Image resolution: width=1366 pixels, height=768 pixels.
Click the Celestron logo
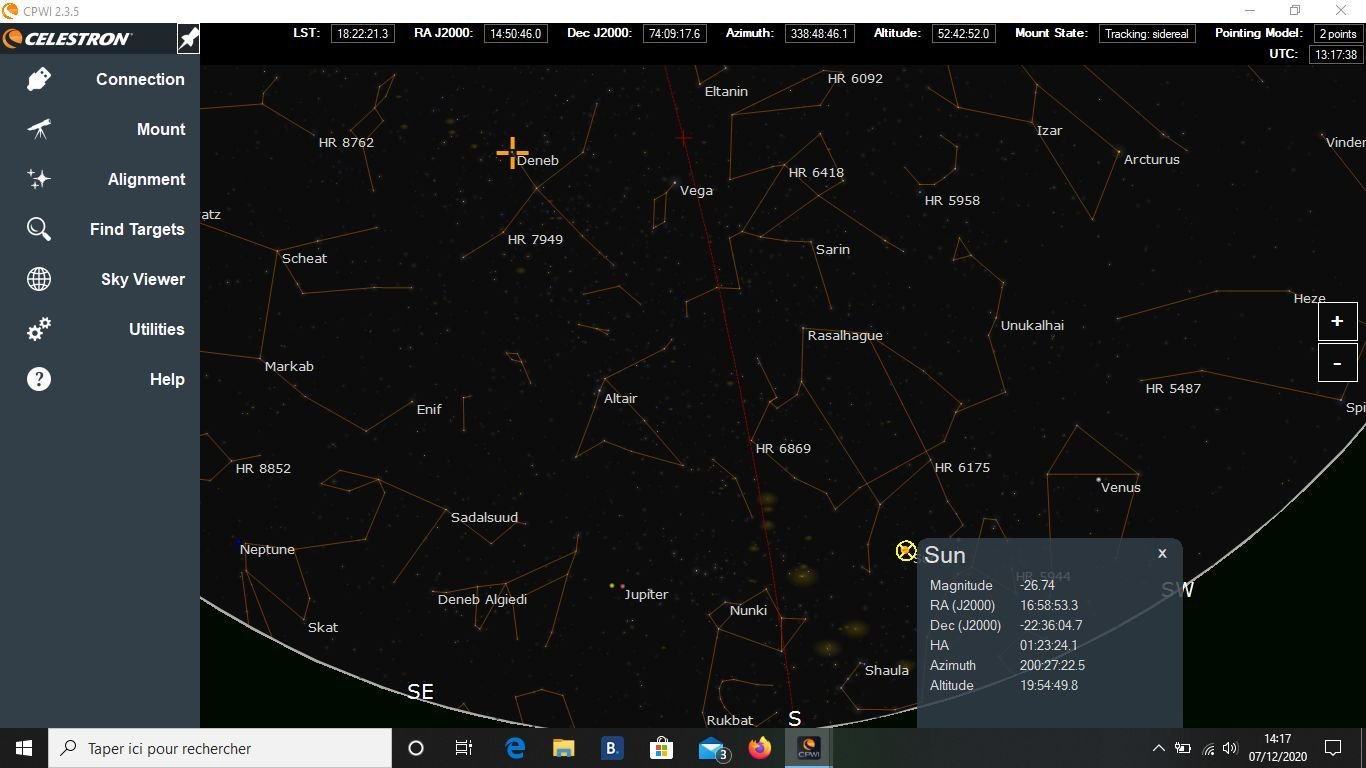tap(67, 39)
